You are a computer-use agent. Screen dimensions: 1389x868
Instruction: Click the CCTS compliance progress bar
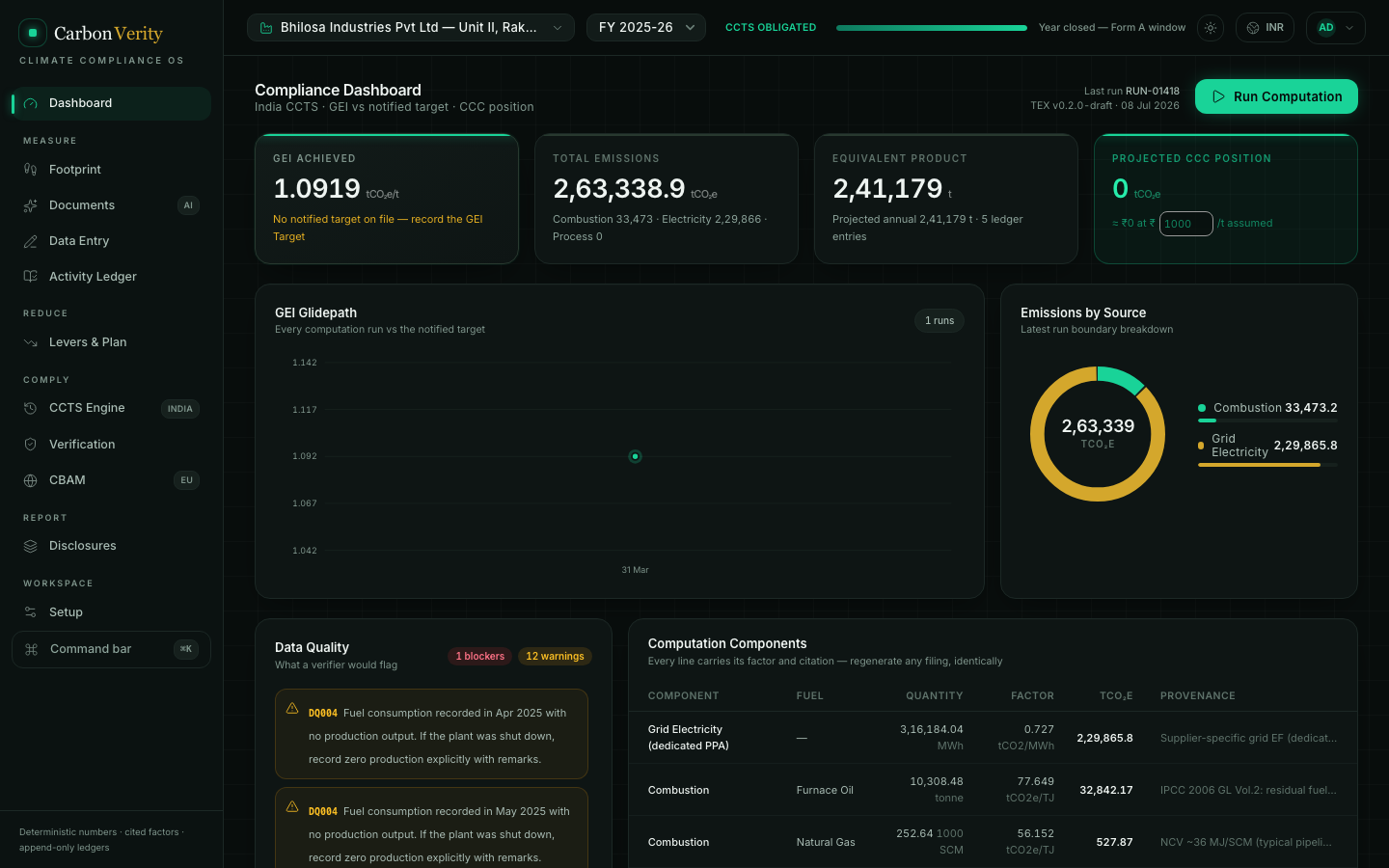932,28
